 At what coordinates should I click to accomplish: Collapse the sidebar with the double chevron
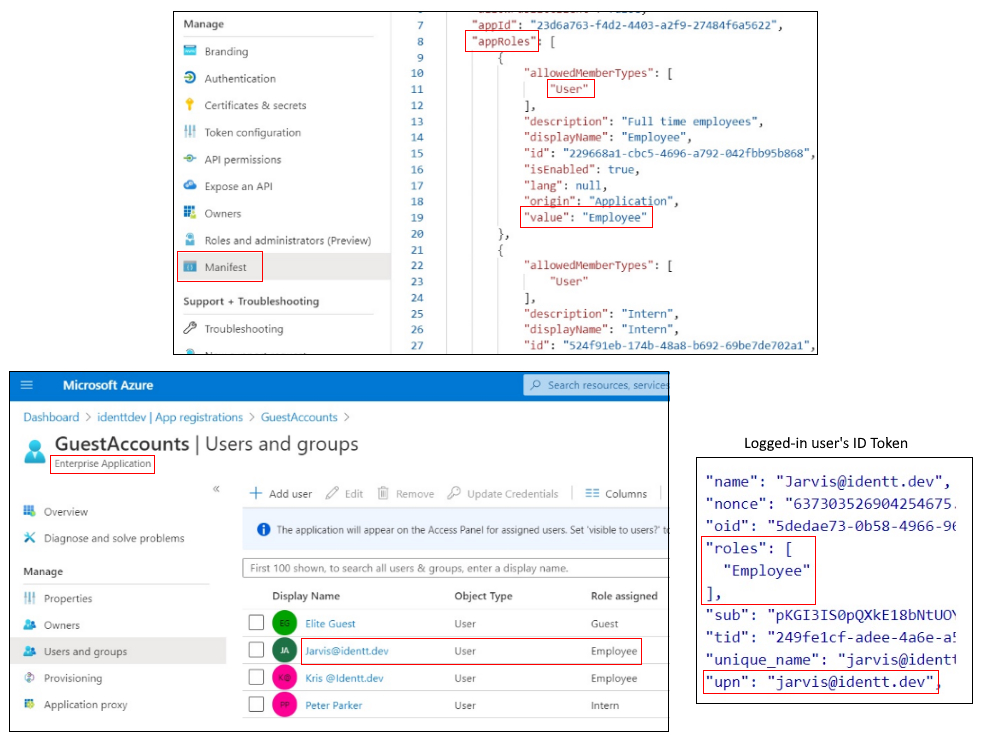[216, 489]
